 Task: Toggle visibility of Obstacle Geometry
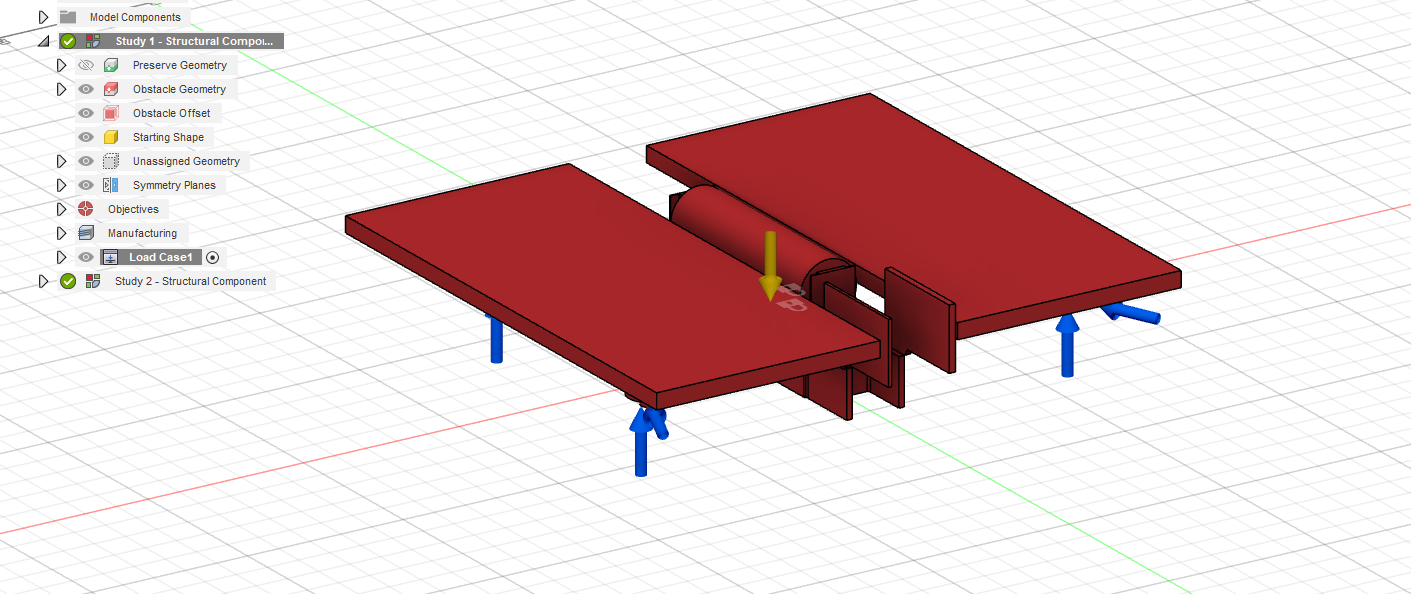(85, 88)
